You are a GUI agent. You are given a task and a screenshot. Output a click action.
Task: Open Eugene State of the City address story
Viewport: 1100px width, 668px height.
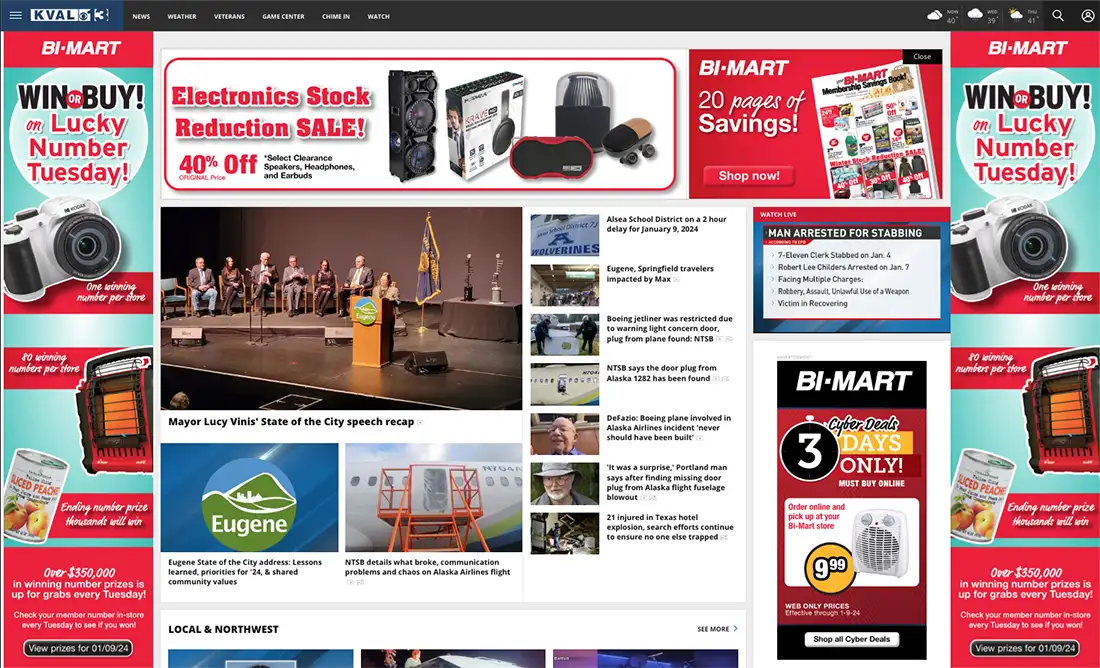tap(245, 572)
